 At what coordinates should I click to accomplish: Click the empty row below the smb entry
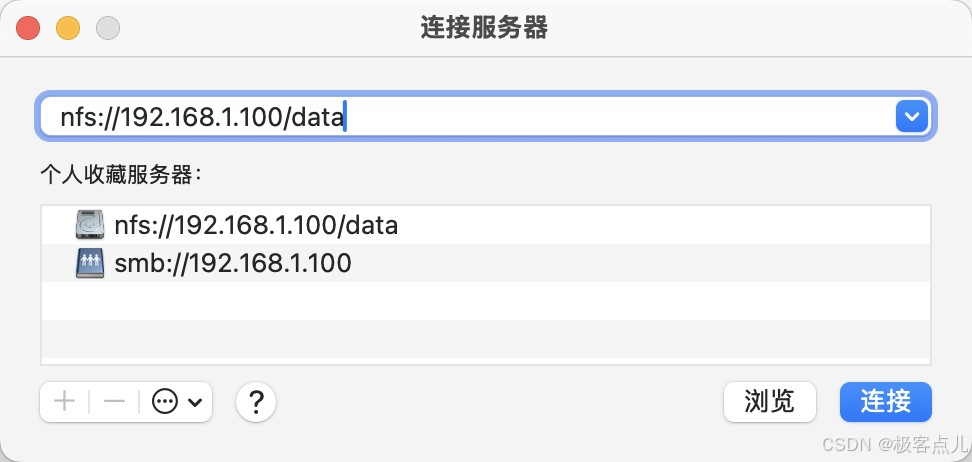485,301
